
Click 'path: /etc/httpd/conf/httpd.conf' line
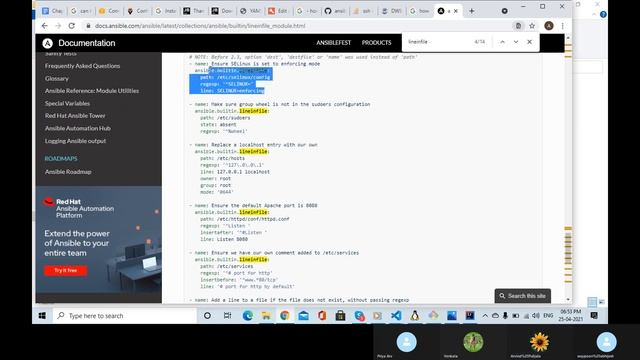pos(244,219)
